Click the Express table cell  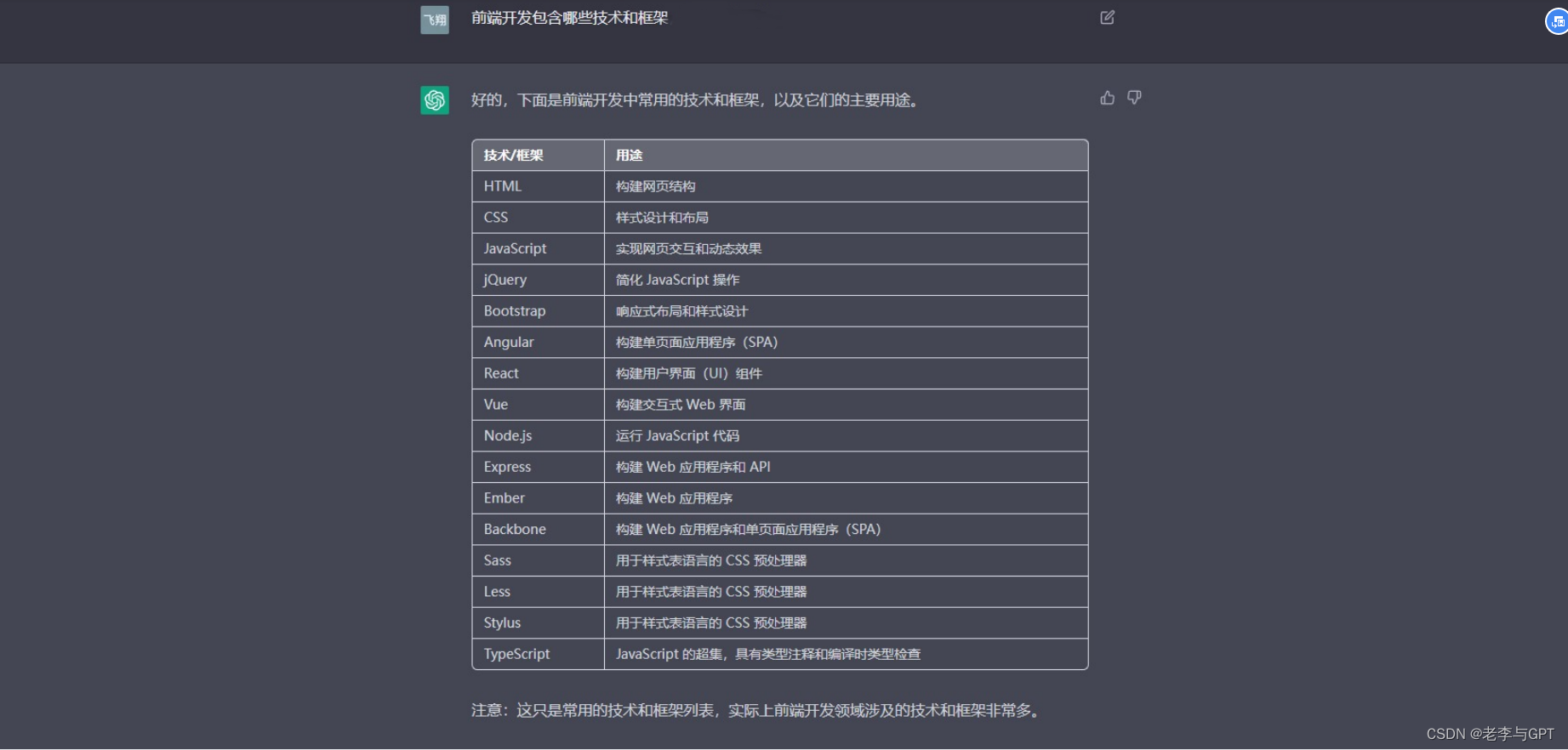539,467
